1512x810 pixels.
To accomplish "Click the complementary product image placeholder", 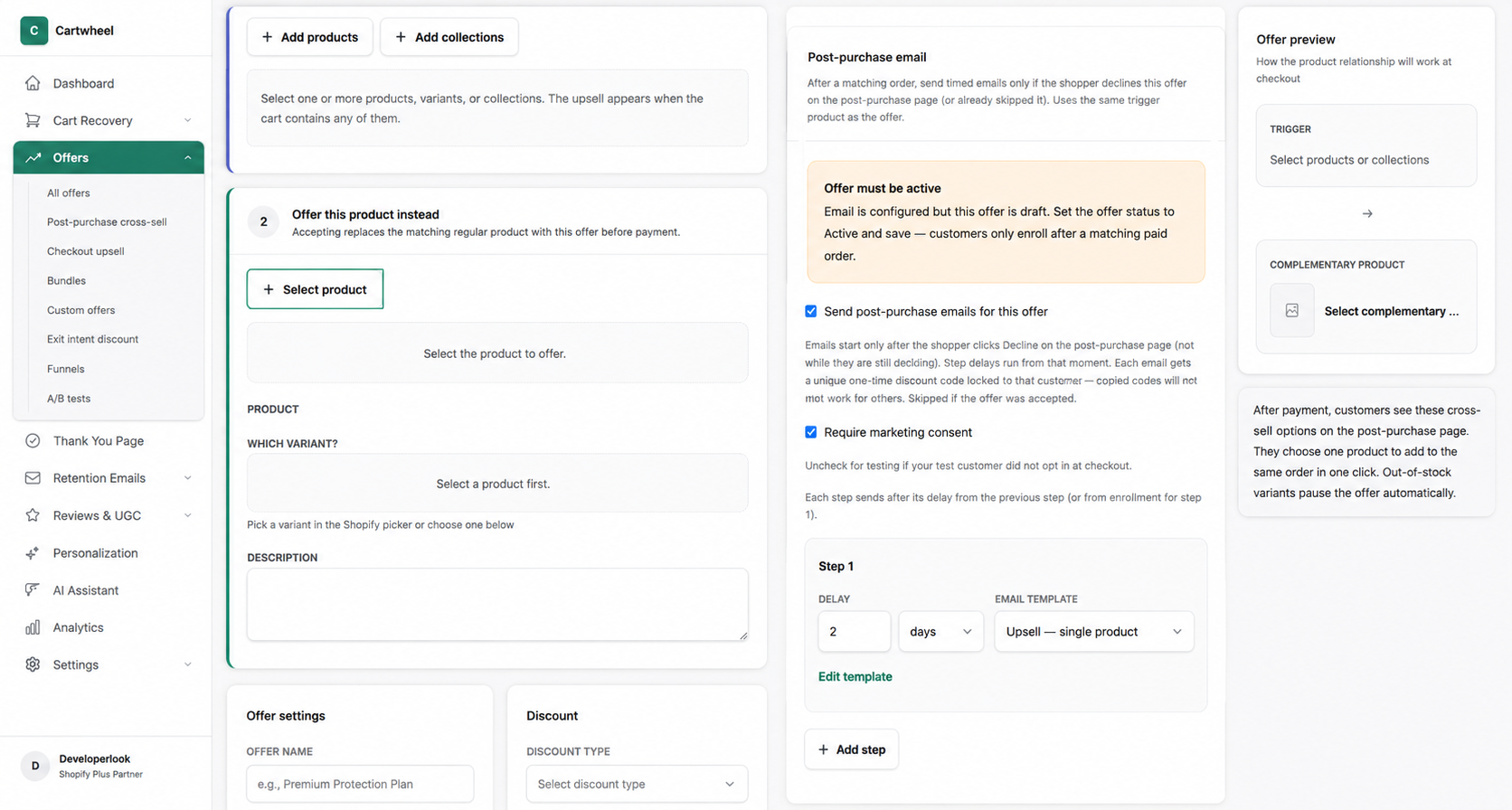I will (1292, 311).
